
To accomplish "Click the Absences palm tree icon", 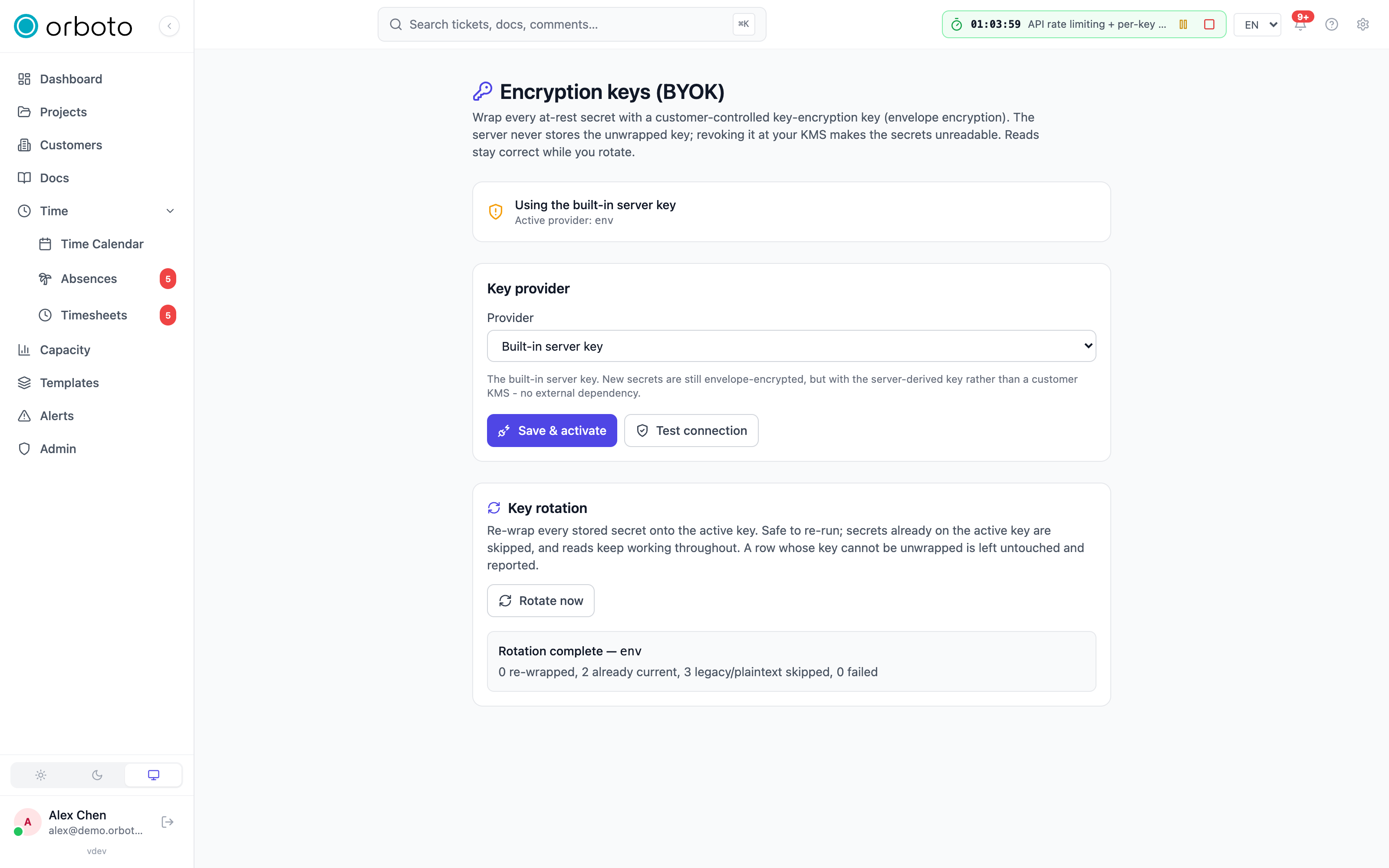I will pyautogui.click(x=45, y=279).
